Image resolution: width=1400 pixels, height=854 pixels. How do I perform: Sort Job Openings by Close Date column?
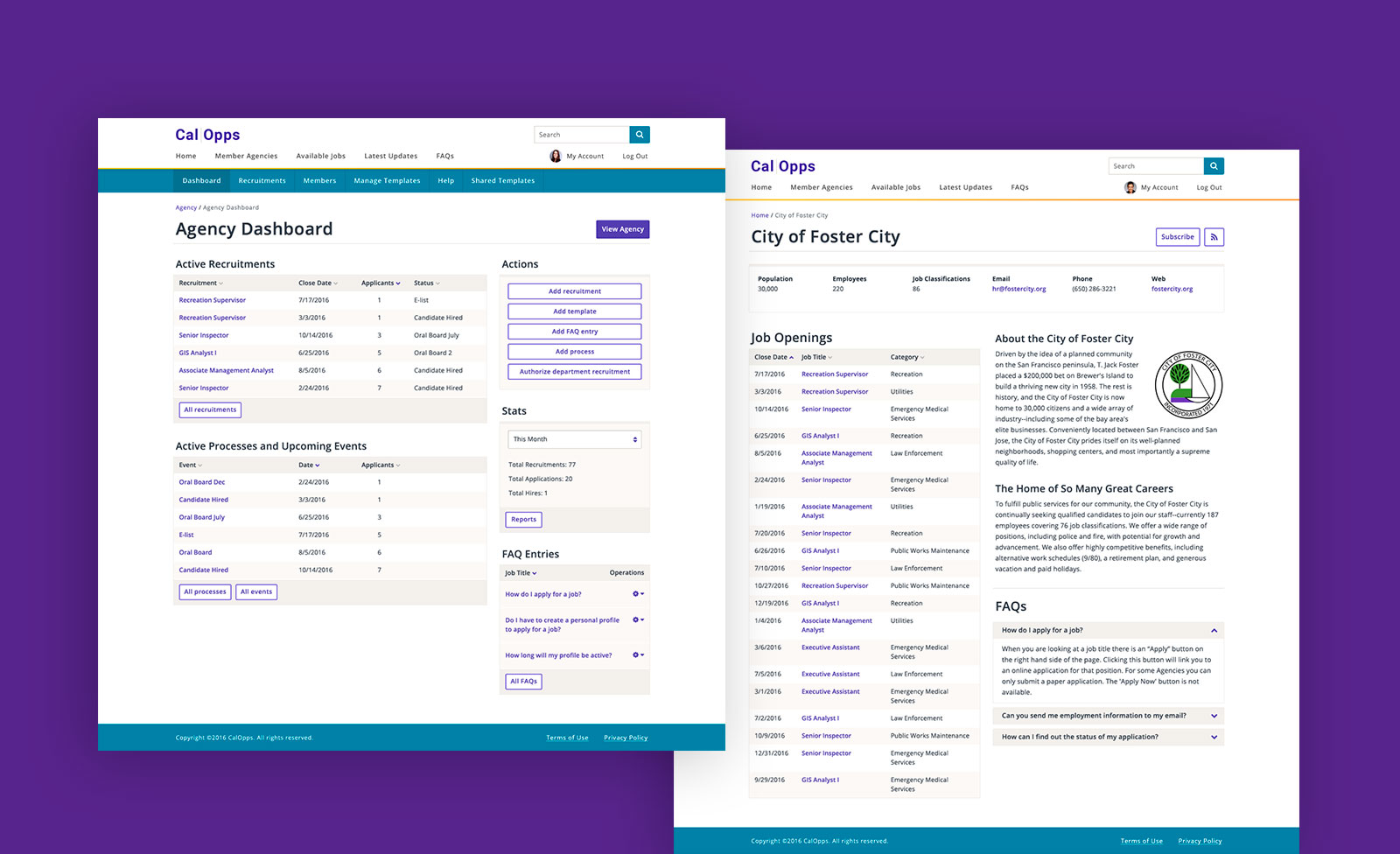(x=774, y=357)
